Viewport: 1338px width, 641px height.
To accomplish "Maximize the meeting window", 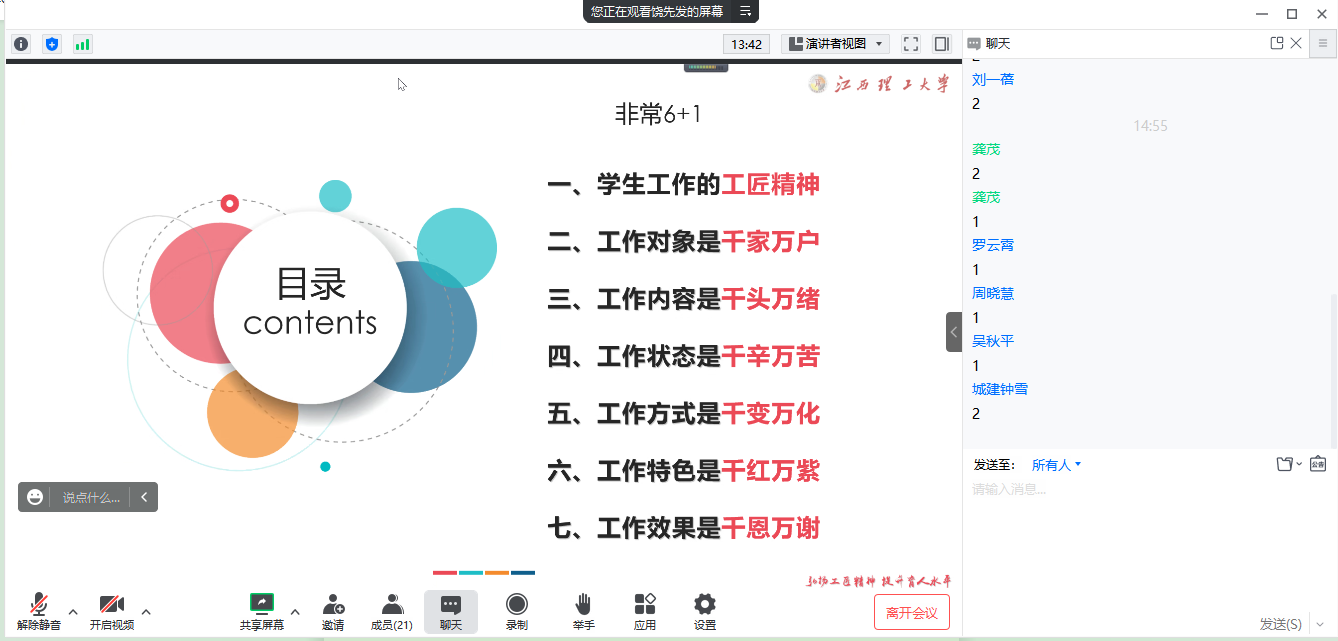I will [1292, 13].
